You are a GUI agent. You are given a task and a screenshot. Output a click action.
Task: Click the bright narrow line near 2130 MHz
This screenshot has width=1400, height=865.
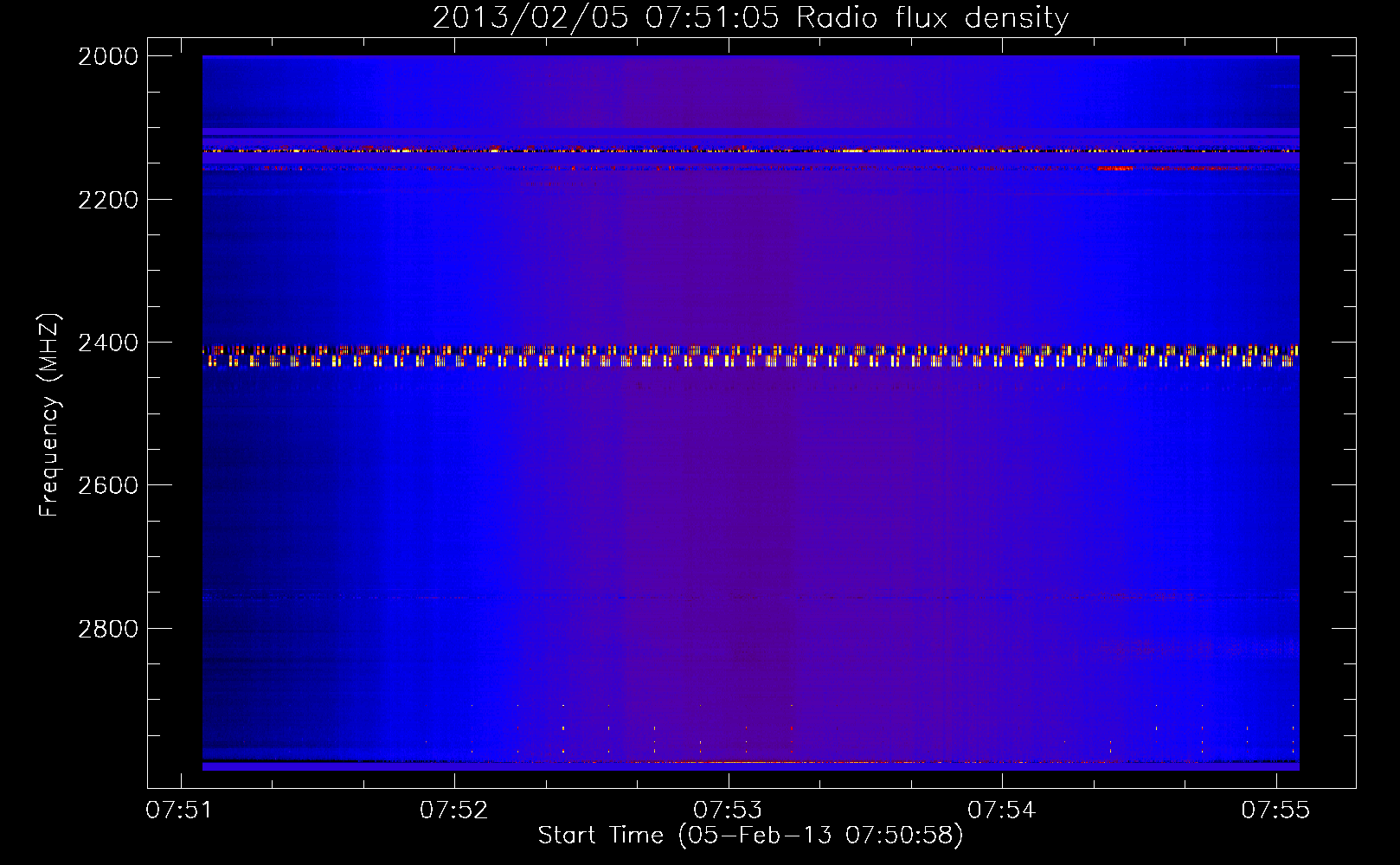click(750, 151)
